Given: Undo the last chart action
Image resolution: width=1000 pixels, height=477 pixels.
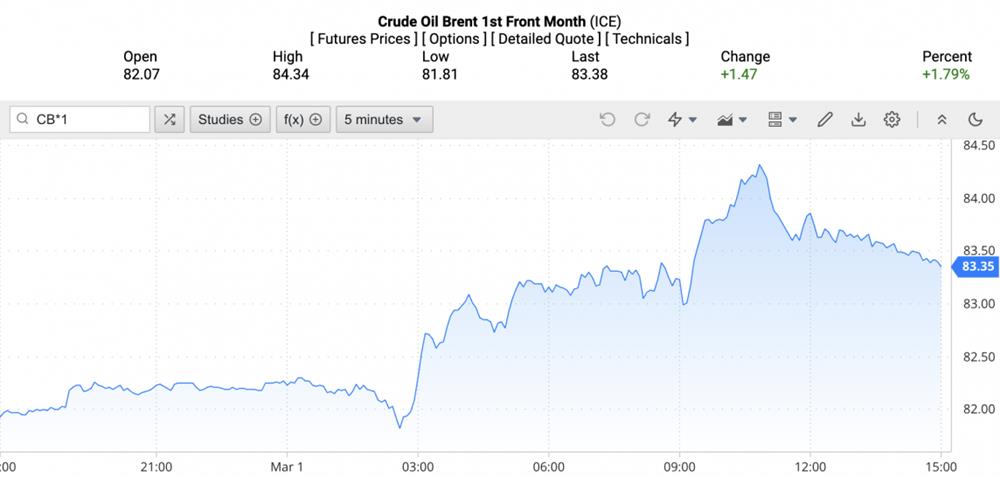Looking at the screenshot, I should [x=607, y=120].
